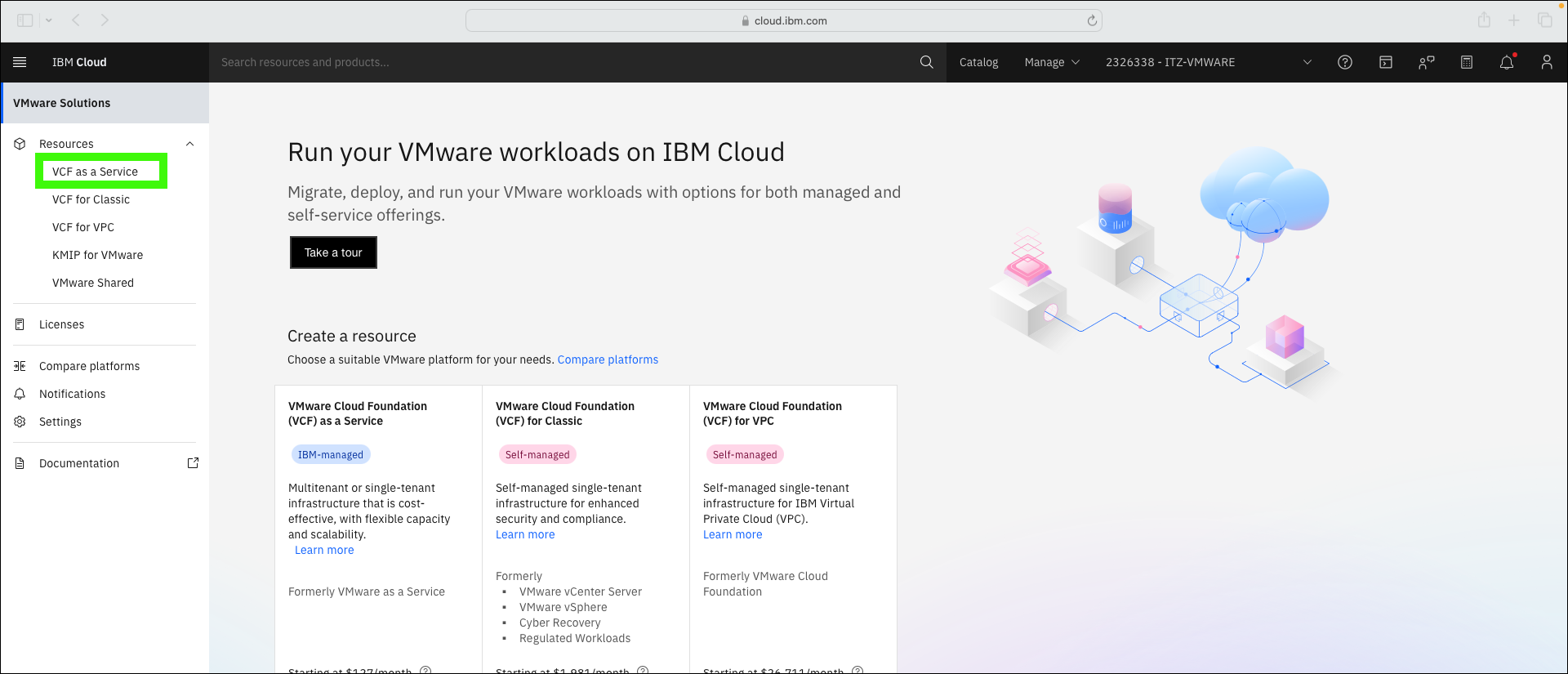Click the Compare platforms link under Create a resource
The height and width of the screenshot is (674, 1568).
(608, 359)
